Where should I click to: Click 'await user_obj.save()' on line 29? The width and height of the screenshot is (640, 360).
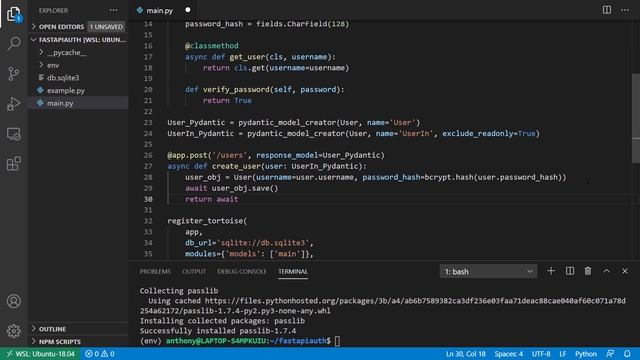tap(231, 188)
